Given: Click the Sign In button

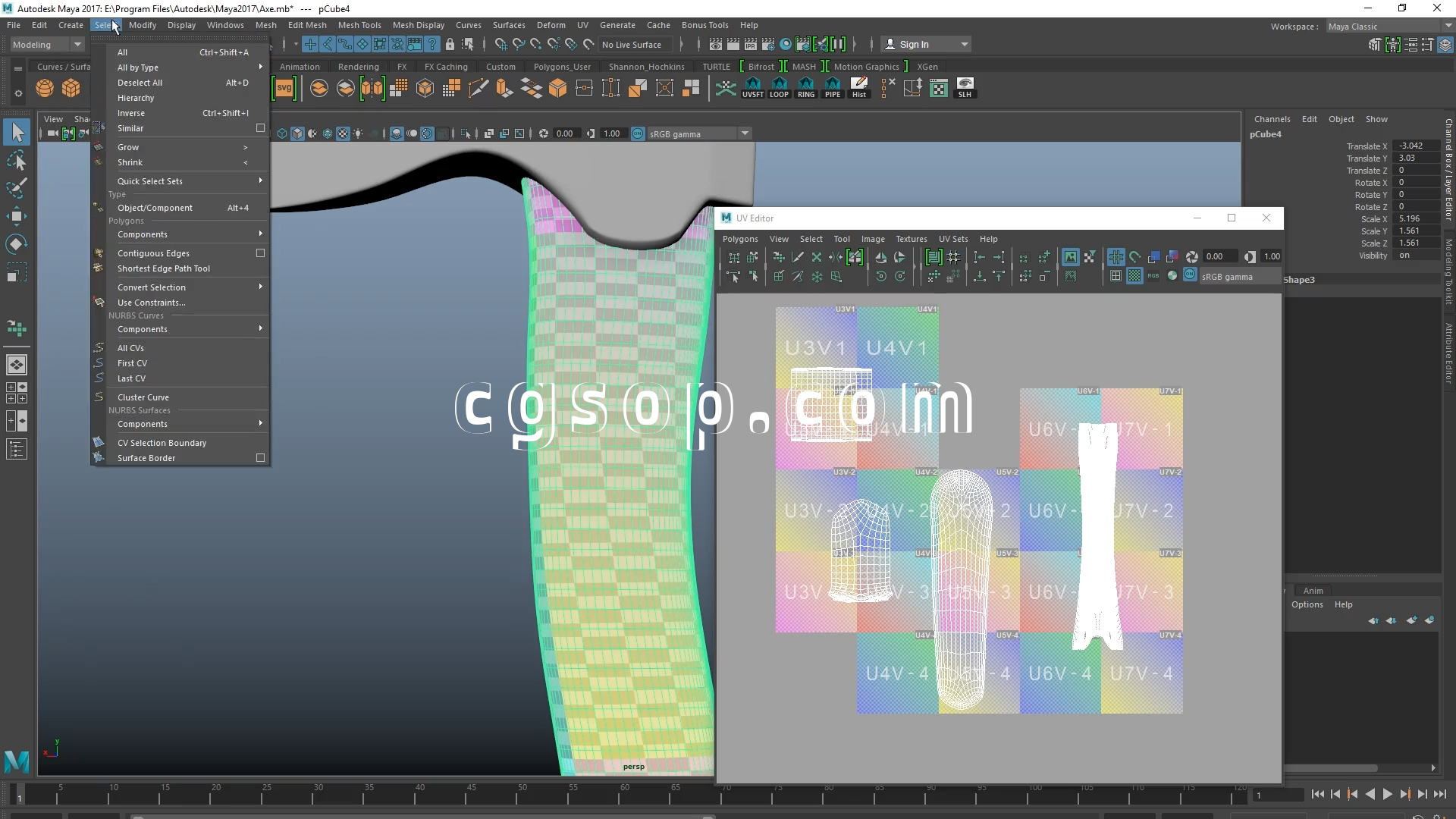Looking at the screenshot, I should (x=914, y=45).
